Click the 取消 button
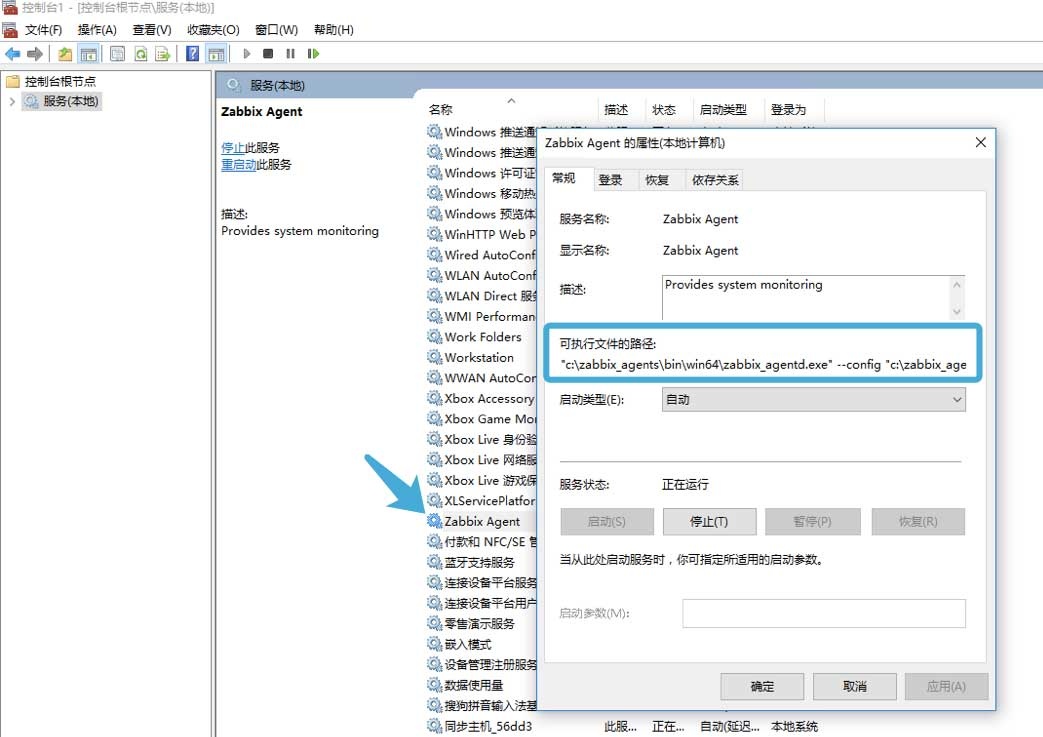The width and height of the screenshot is (1043, 737). pyautogui.click(x=854, y=686)
